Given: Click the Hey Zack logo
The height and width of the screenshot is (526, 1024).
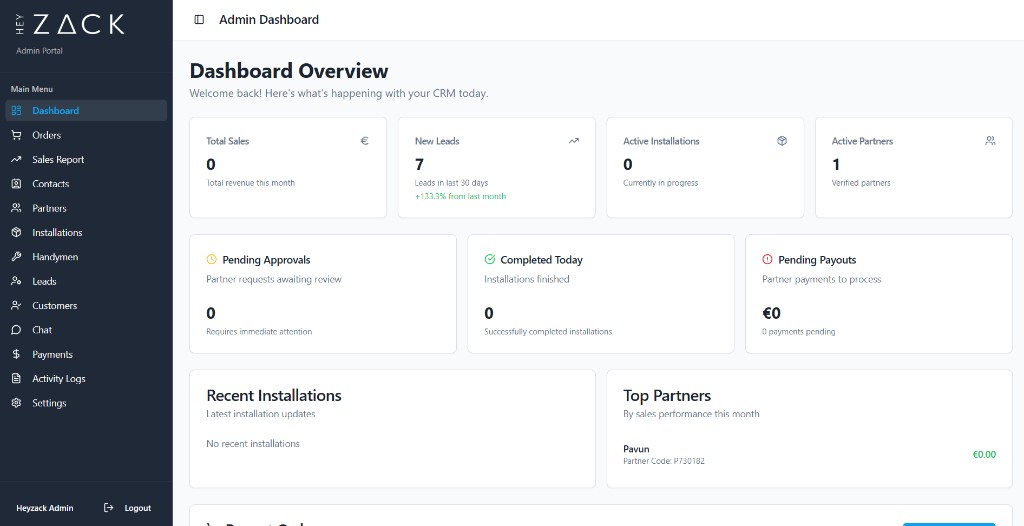Looking at the screenshot, I should (69, 25).
